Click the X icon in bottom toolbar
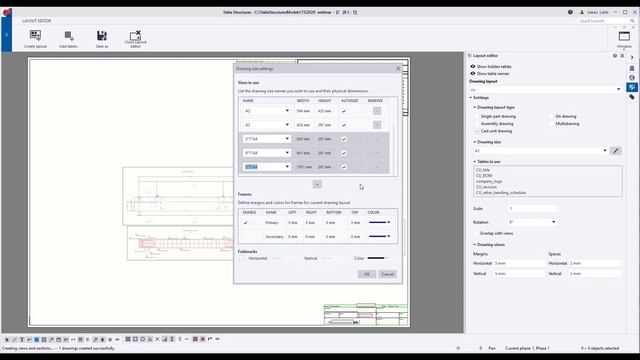The image size is (640, 360). (x=157, y=339)
